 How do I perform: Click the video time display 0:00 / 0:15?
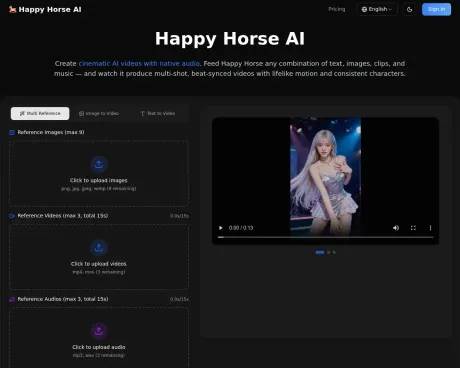tap(241, 228)
